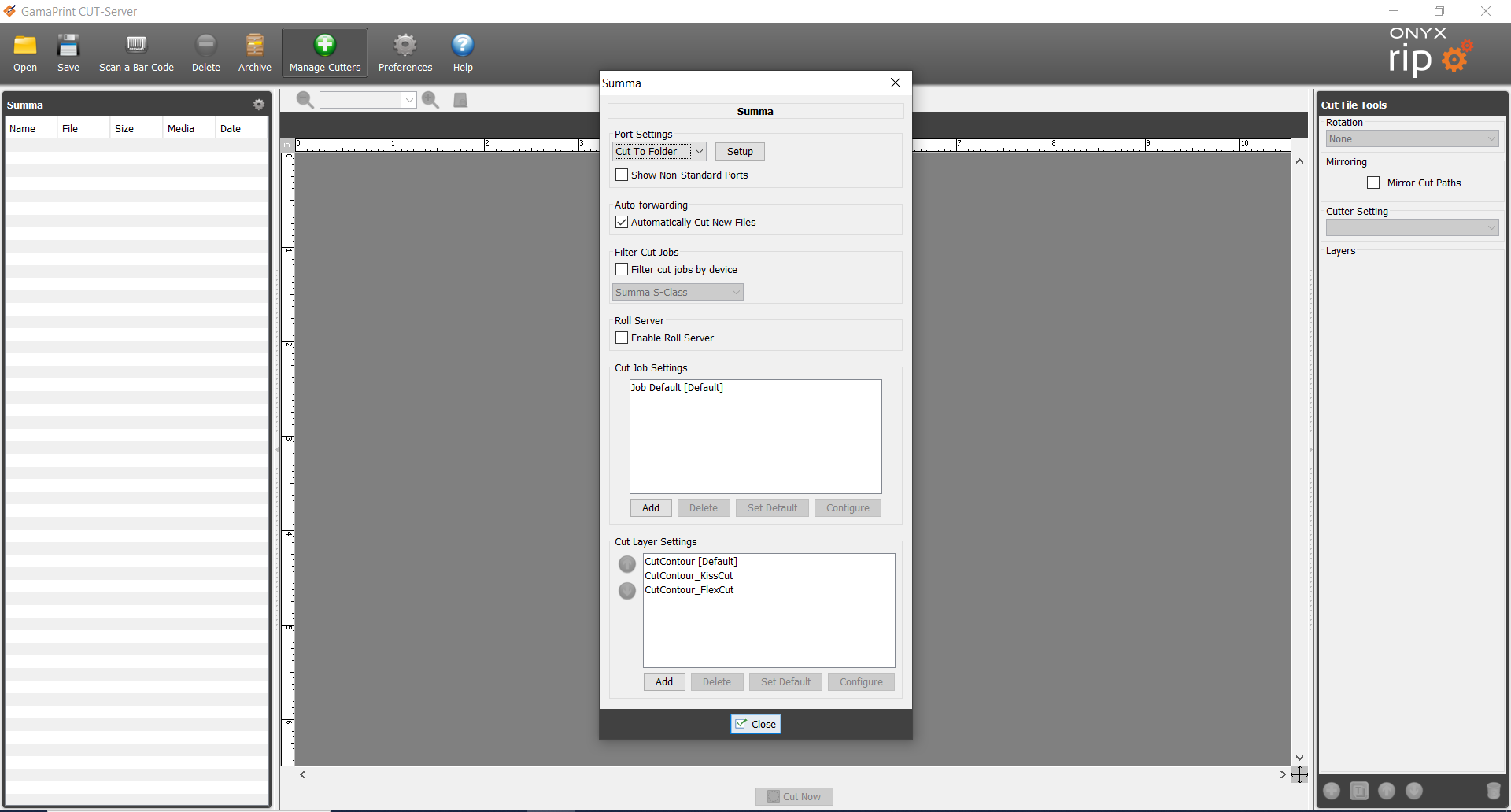Click preview vertical scrollbar up arrow
This screenshot has width=1511, height=812.
click(1299, 161)
